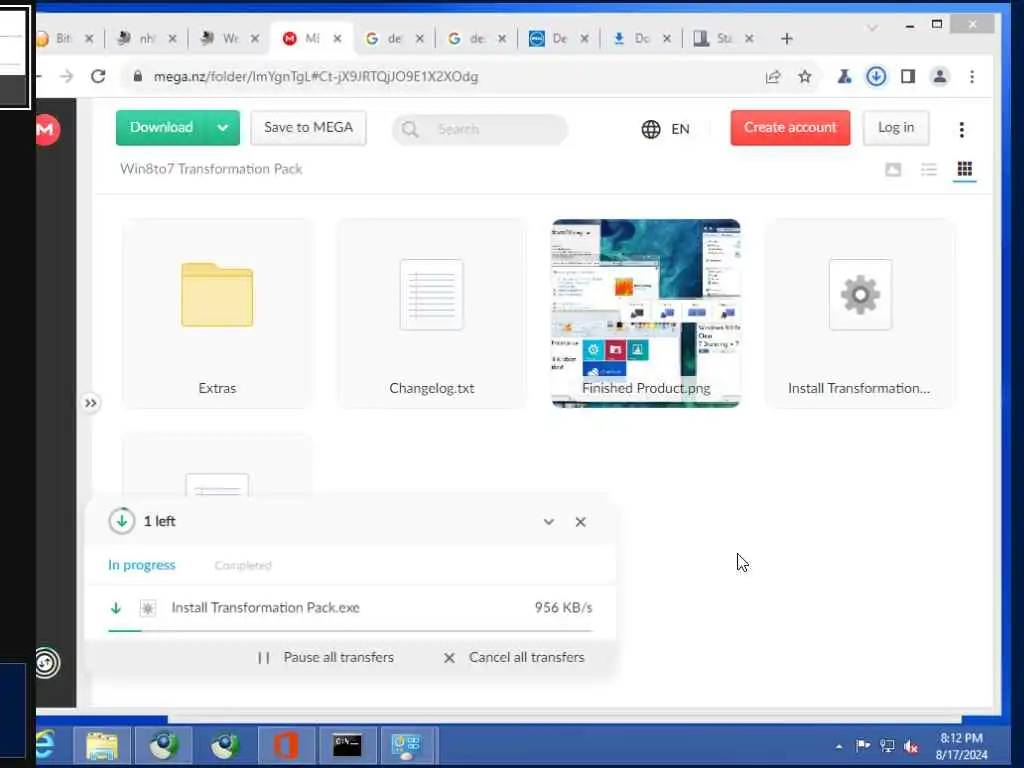The image size is (1024, 768).
Task: Switch to the Bit browser tab
Action: click(x=63, y=39)
